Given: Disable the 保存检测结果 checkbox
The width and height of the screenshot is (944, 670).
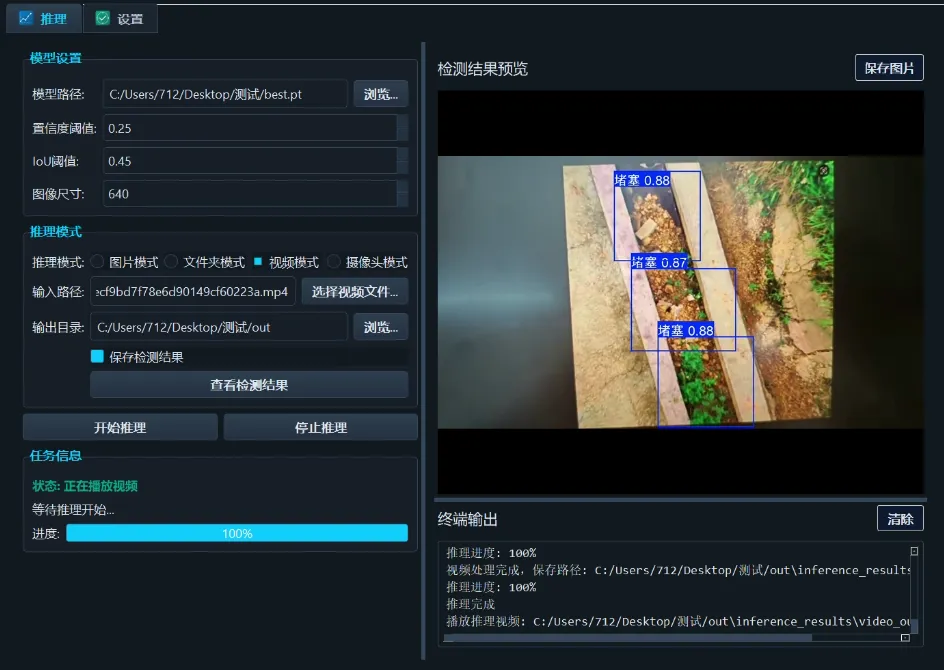Looking at the screenshot, I should tap(98, 355).
